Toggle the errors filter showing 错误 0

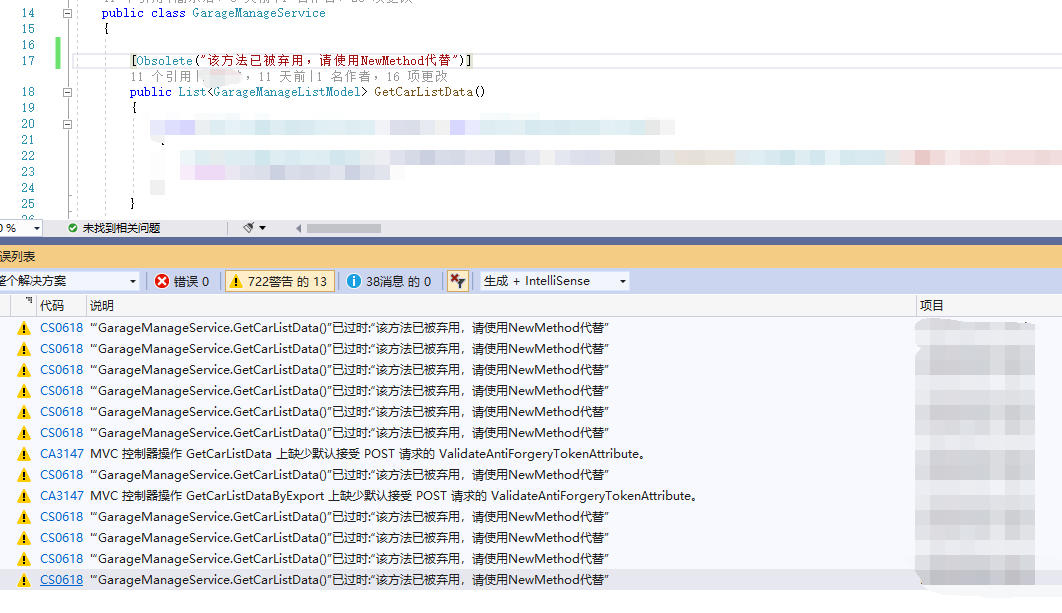[181, 281]
